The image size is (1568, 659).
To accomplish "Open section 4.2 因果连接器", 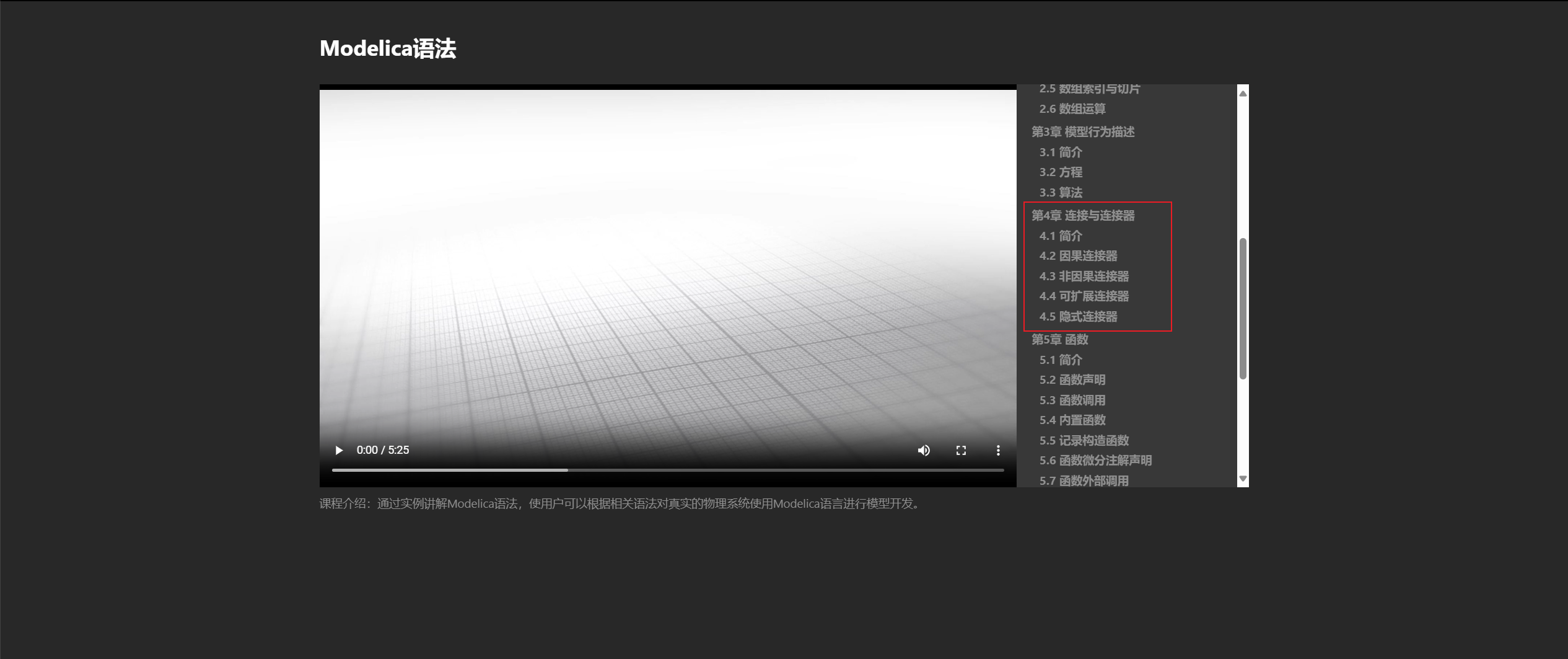I will coord(1078,255).
